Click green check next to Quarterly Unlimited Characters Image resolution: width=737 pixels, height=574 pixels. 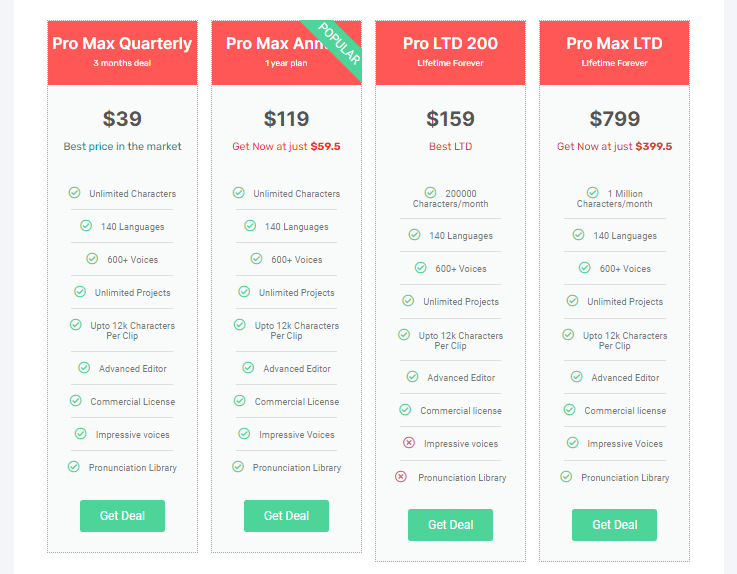point(74,193)
